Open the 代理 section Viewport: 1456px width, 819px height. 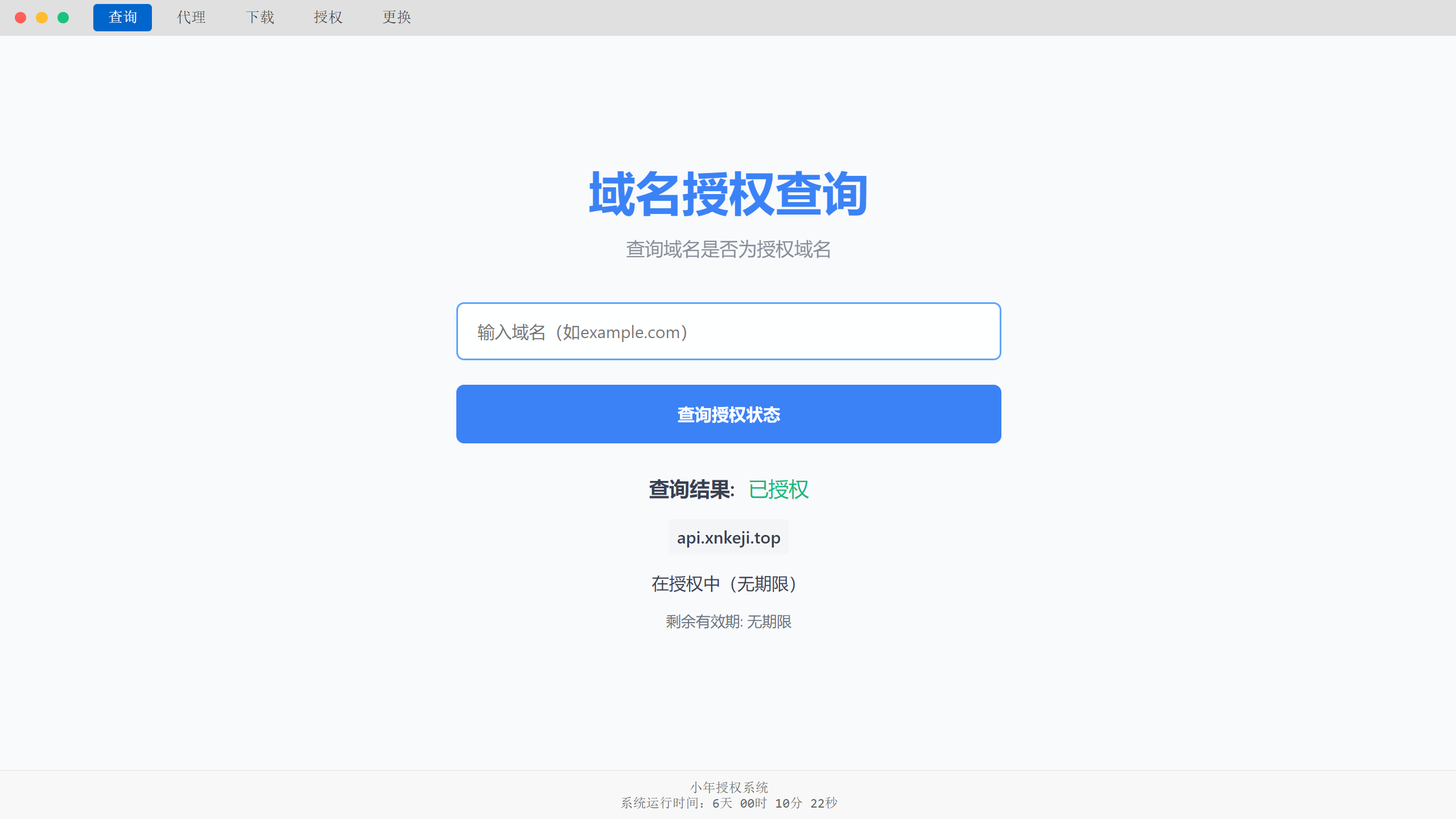[x=191, y=17]
